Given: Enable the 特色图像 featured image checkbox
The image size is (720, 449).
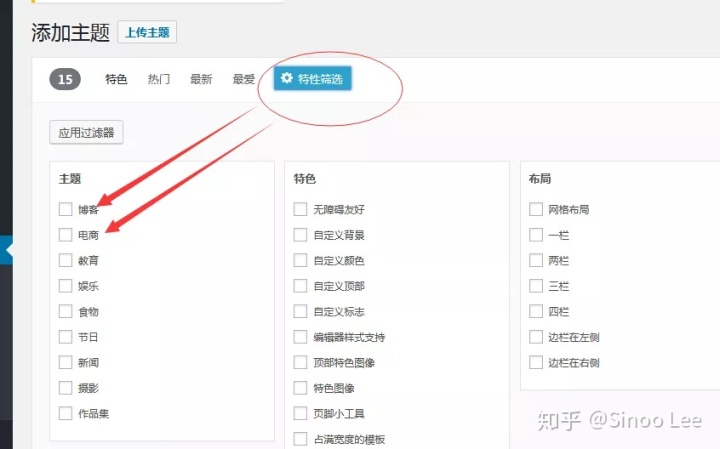Looking at the screenshot, I should [300, 388].
